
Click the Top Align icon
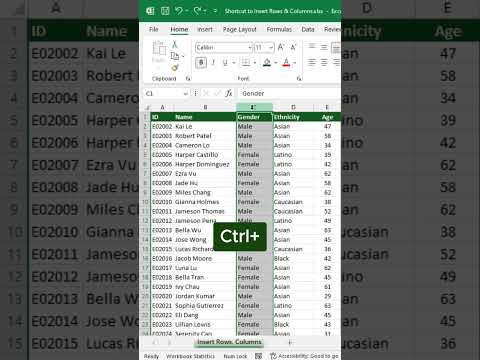[312, 47]
